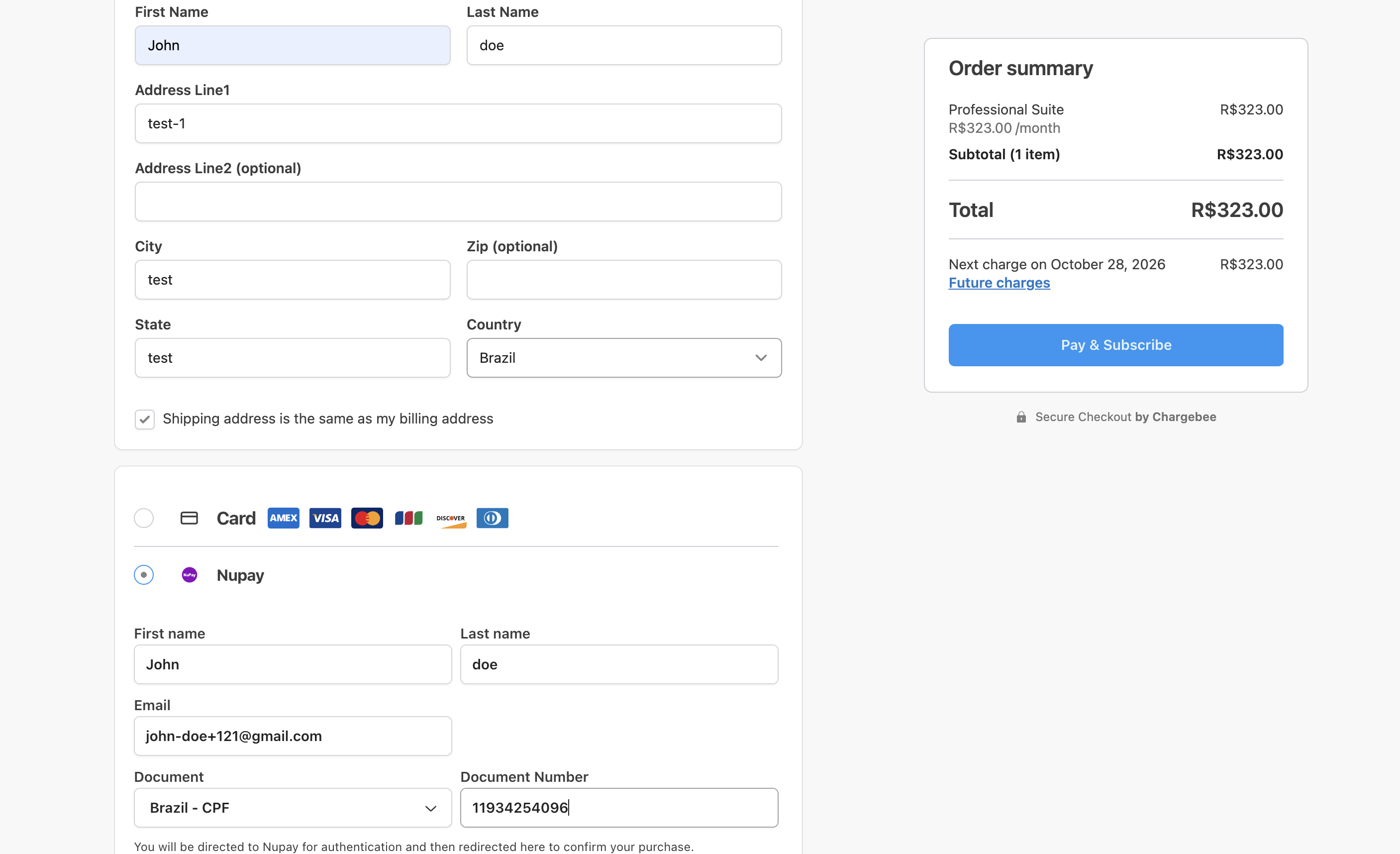This screenshot has height=854, width=1400.
Task: Click the generic credit card outline icon
Action: click(x=189, y=518)
